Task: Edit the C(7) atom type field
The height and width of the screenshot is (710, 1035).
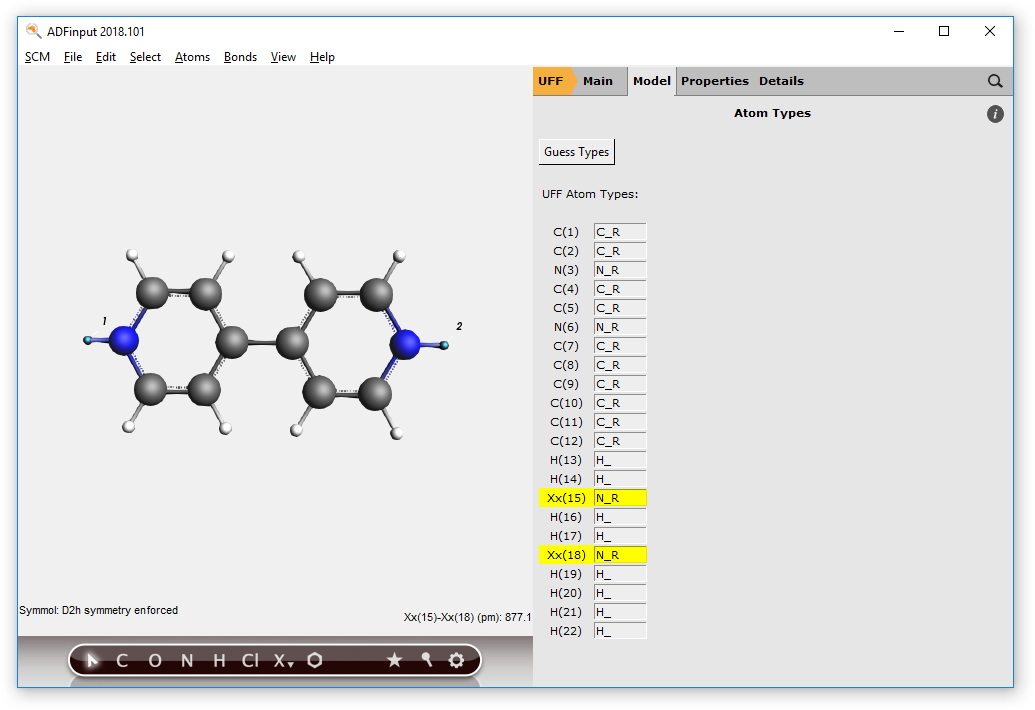Action: 620,346
